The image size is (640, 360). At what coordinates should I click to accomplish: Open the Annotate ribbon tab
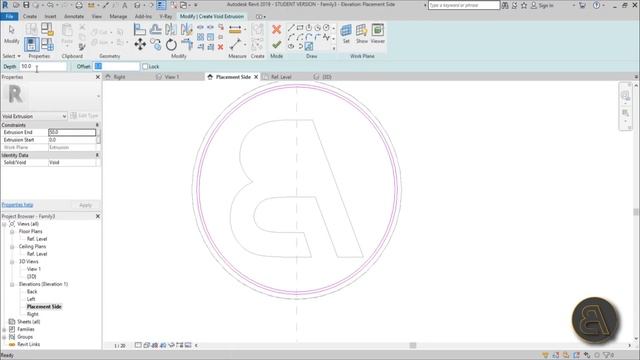click(x=74, y=16)
